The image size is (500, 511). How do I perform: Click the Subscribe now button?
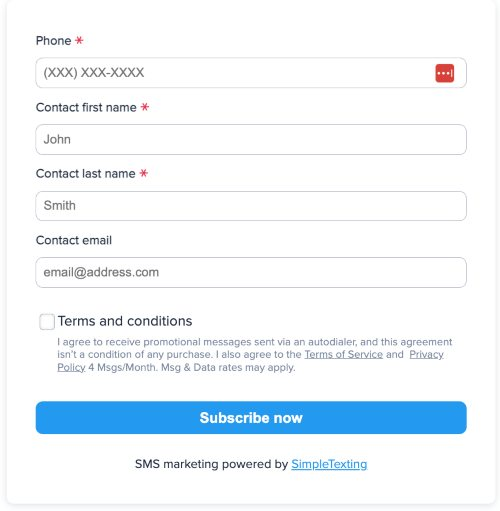[x=251, y=417]
